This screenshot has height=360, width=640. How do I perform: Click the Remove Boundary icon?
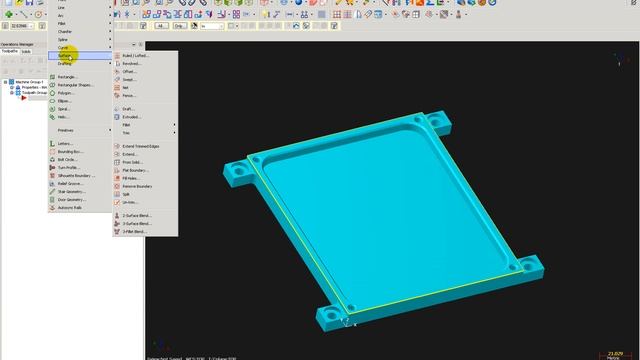pyautogui.click(x=117, y=186)
